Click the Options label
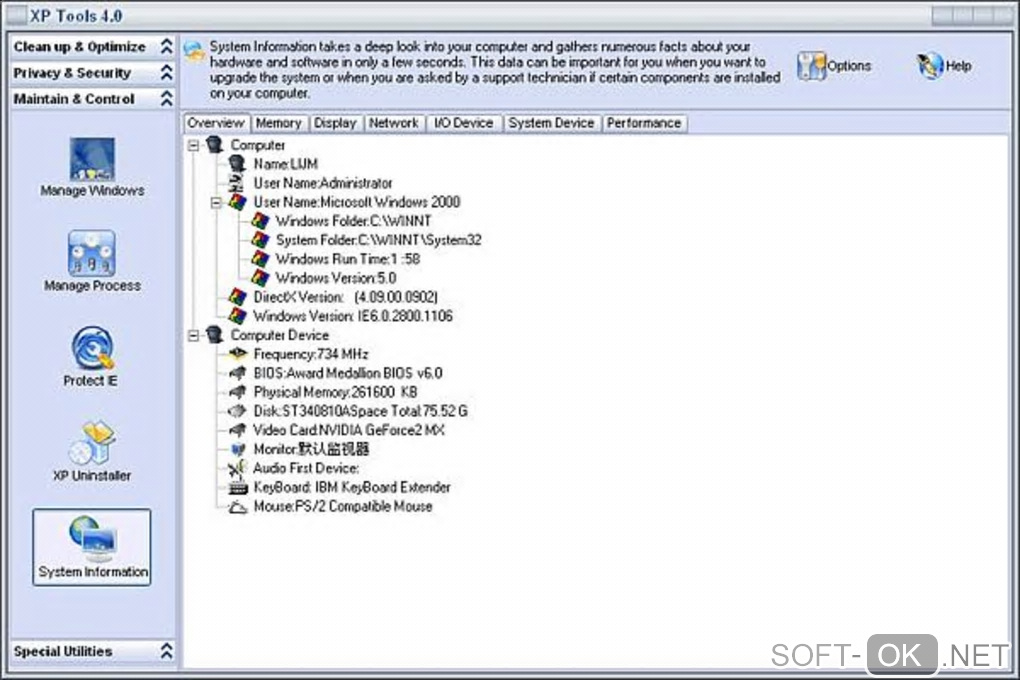Image resolution: width=1020 pixels, height=680 pixels. click(x=849, y=66)
